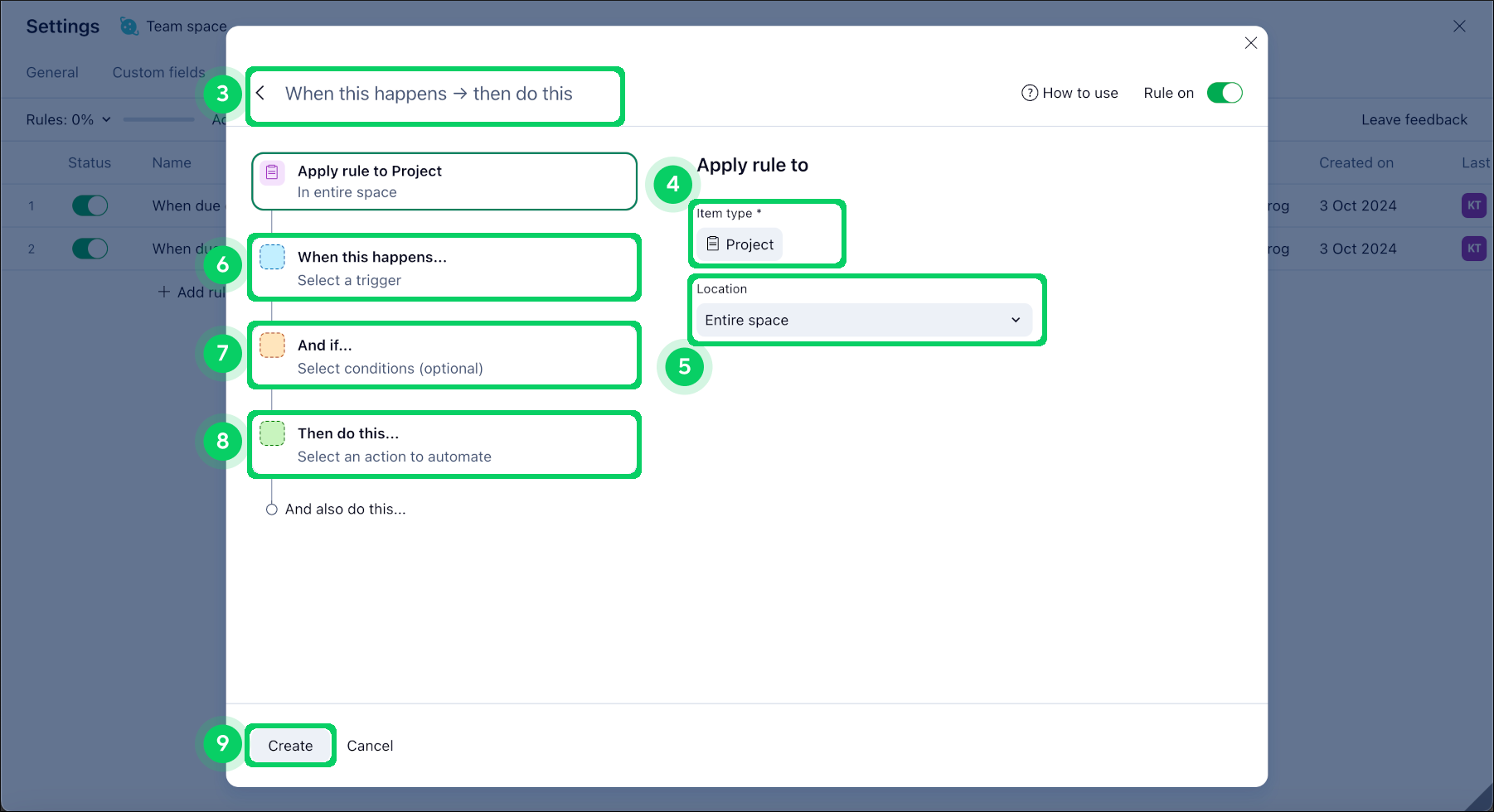Click the orange condition step icon
The image size is (1494, 812).
(272, 346)
